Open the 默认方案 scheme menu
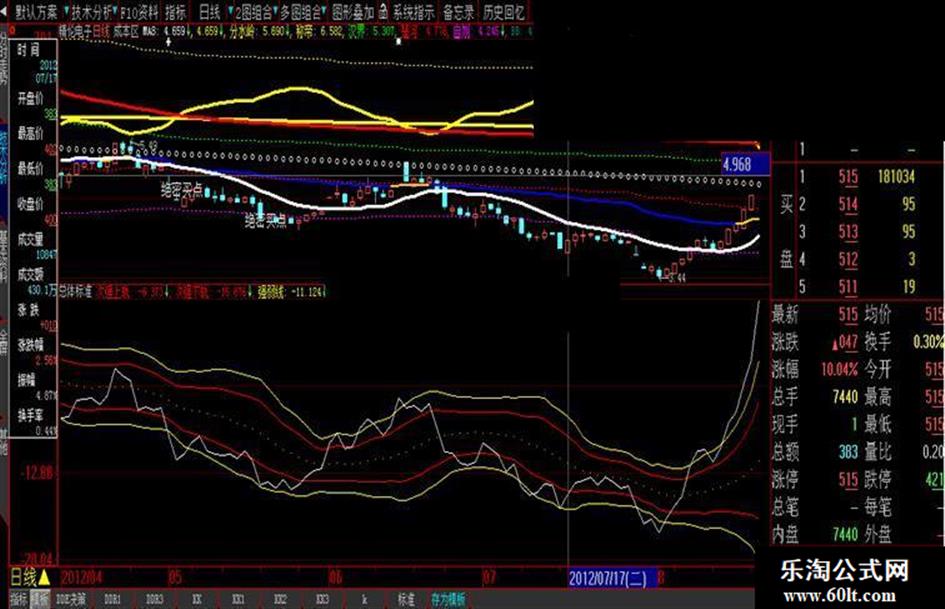 tap(36, 11)
